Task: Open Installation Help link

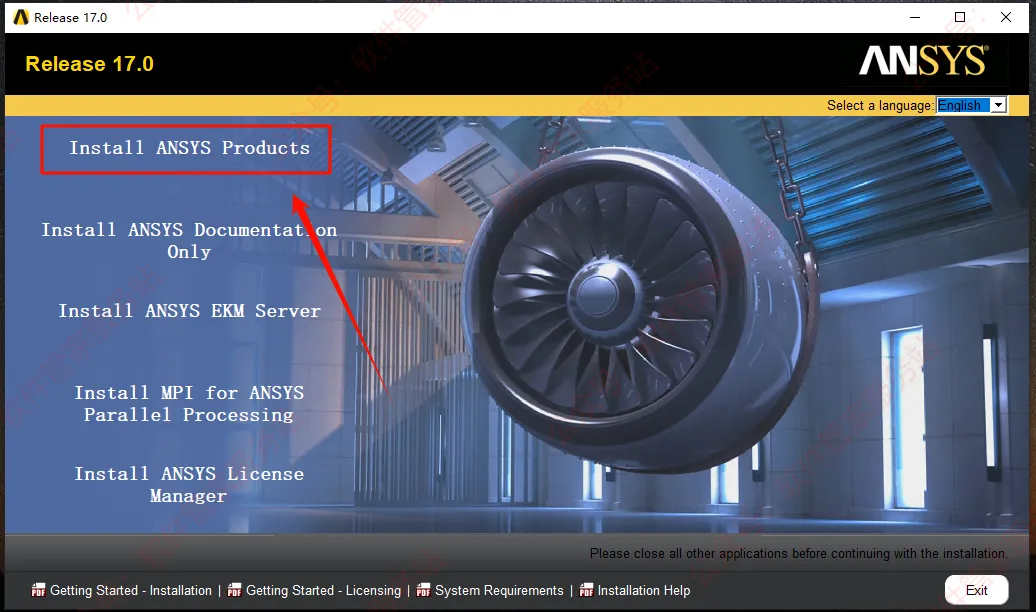Action: point(644,590)
